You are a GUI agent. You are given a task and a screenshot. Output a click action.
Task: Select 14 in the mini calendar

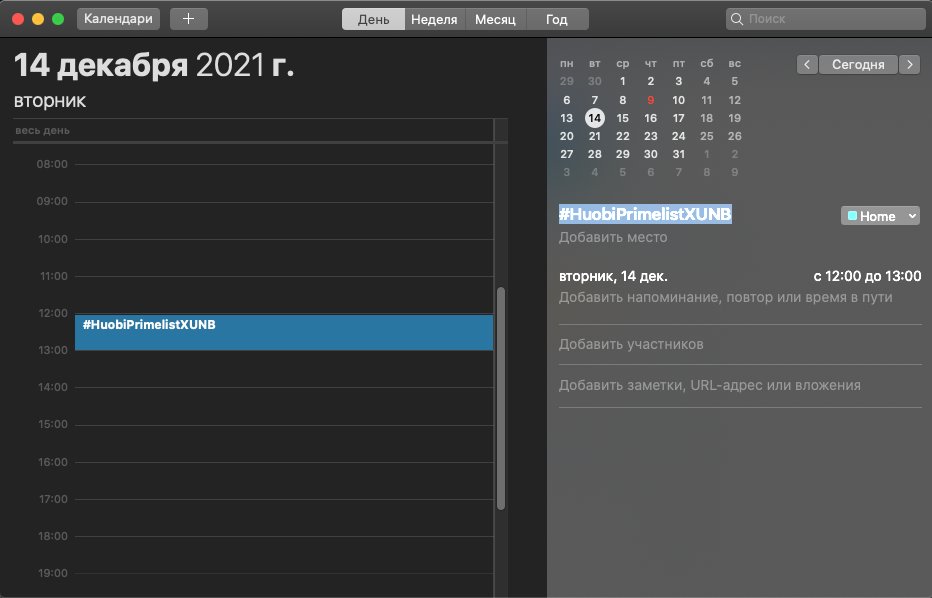tap(594, 118)
